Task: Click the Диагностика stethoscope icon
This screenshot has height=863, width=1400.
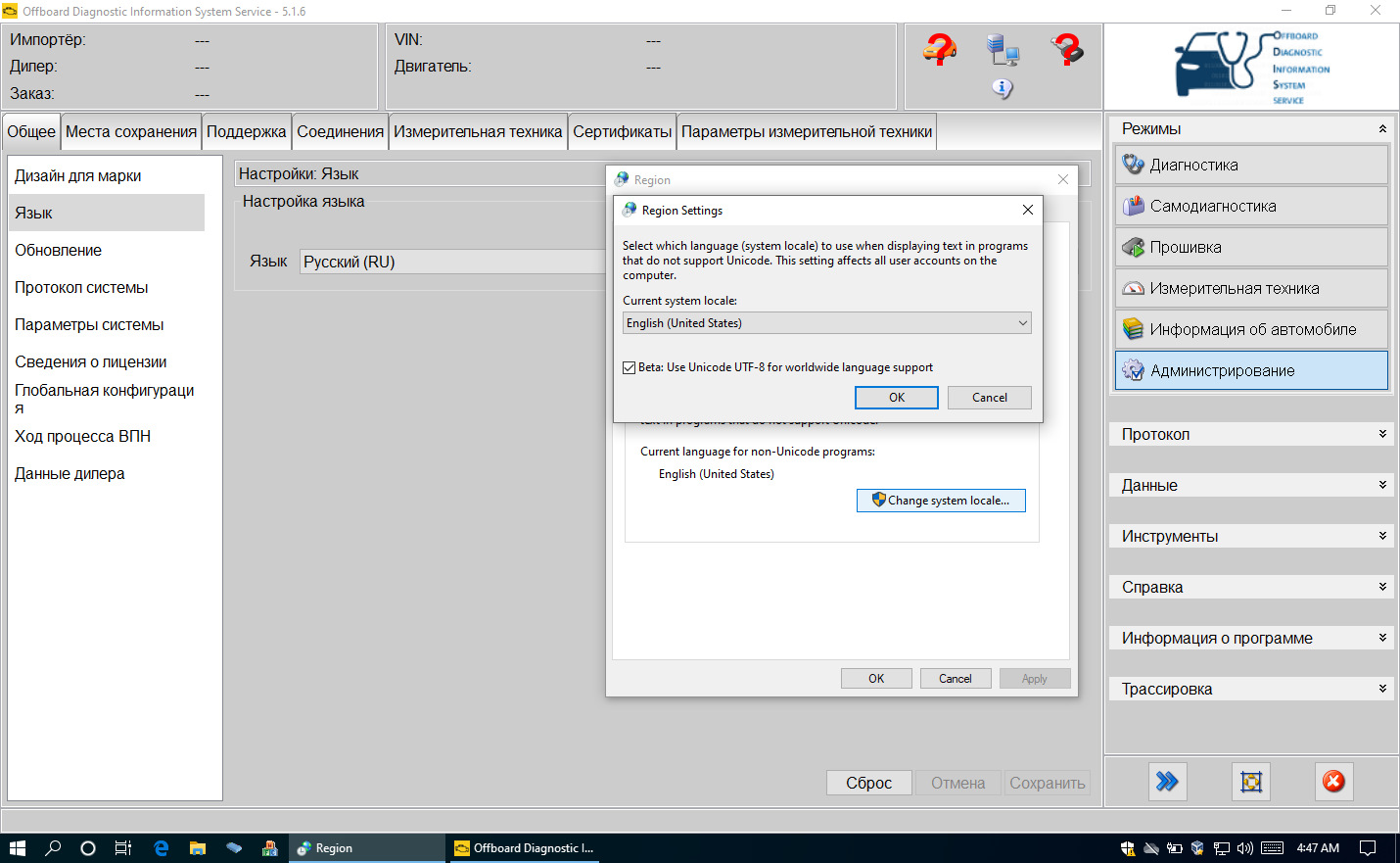Action: pyautogui.click(x=1133, y=165)
